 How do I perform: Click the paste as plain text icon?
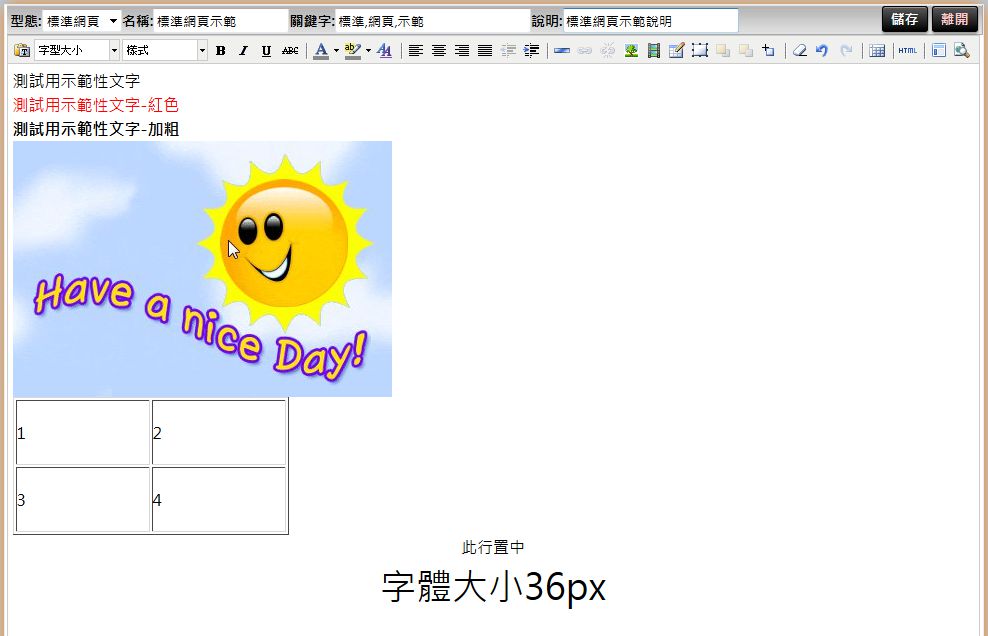point(21,51)
